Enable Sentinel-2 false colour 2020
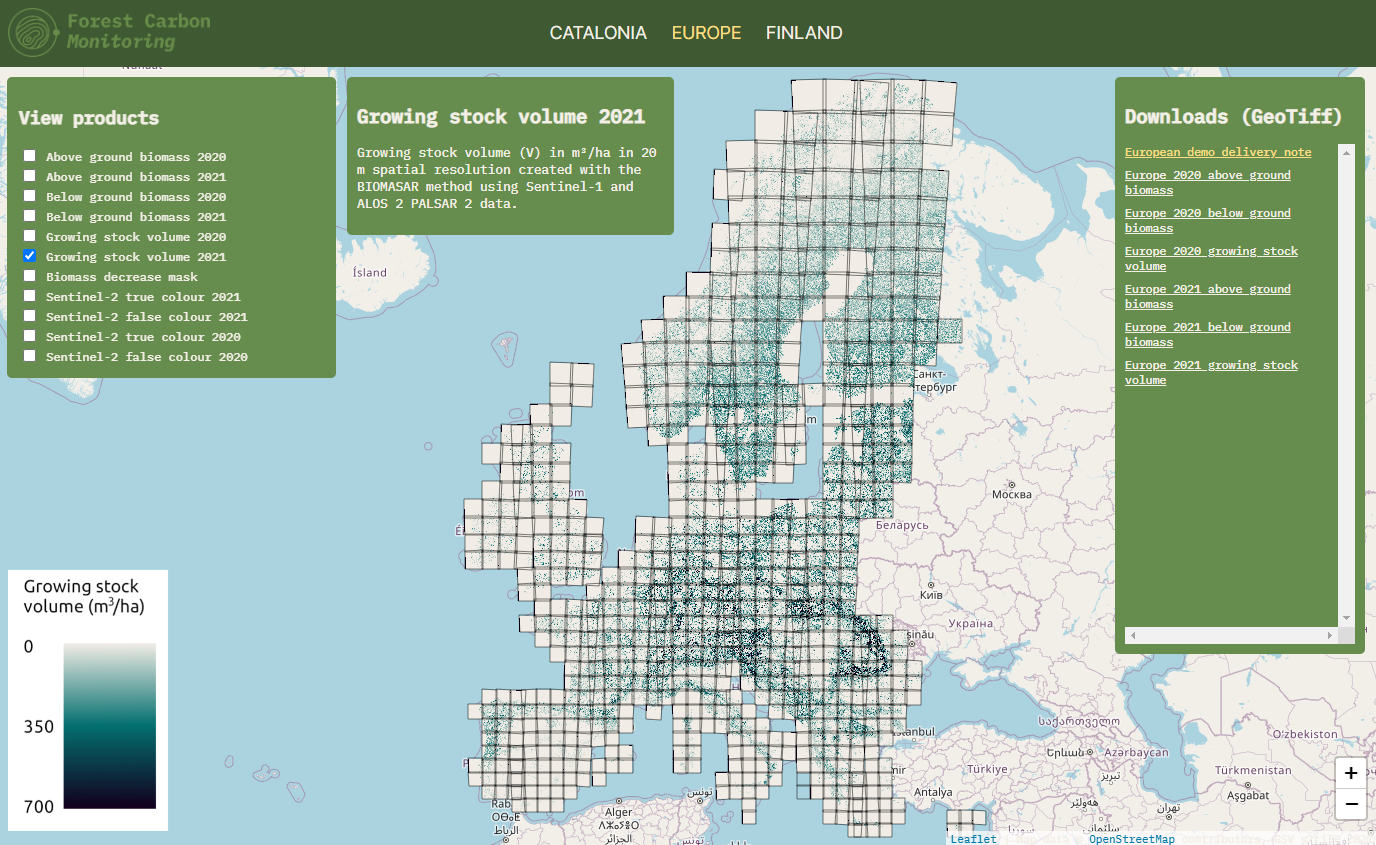Image resolution: width=1376 pixels, height=845 pixels. (29, 355)
